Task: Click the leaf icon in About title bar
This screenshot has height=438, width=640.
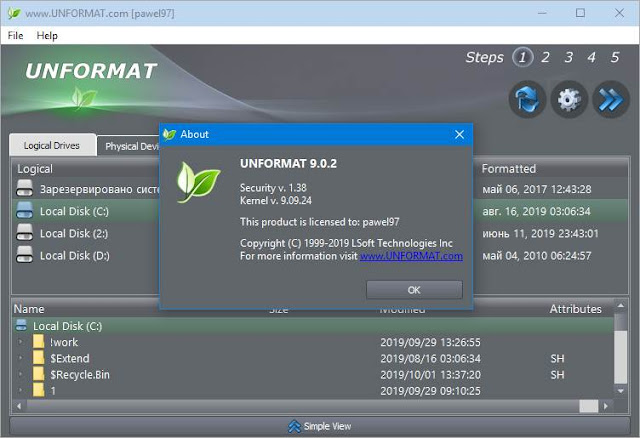Action: click(169, 134)
